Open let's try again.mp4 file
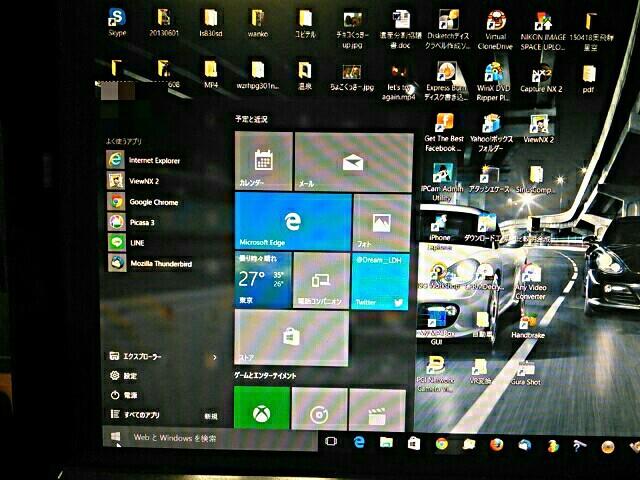This screenshot has height=480, width=640. tap(399, 82)
